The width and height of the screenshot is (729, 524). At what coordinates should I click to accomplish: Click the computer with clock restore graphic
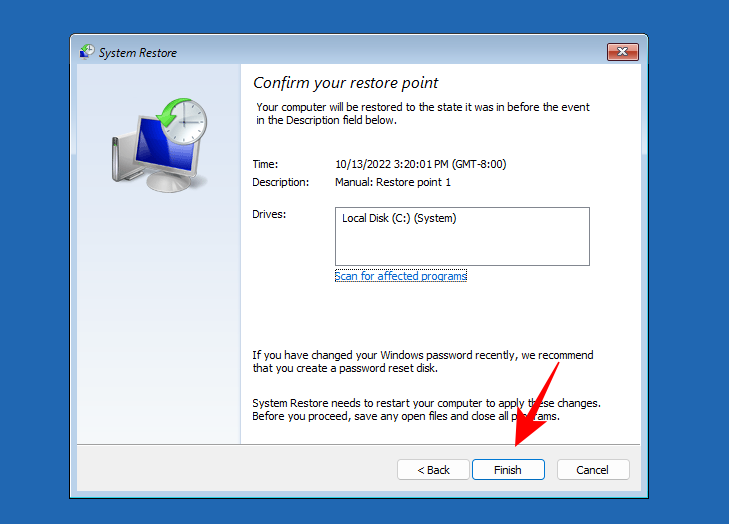tap(159, 145)
